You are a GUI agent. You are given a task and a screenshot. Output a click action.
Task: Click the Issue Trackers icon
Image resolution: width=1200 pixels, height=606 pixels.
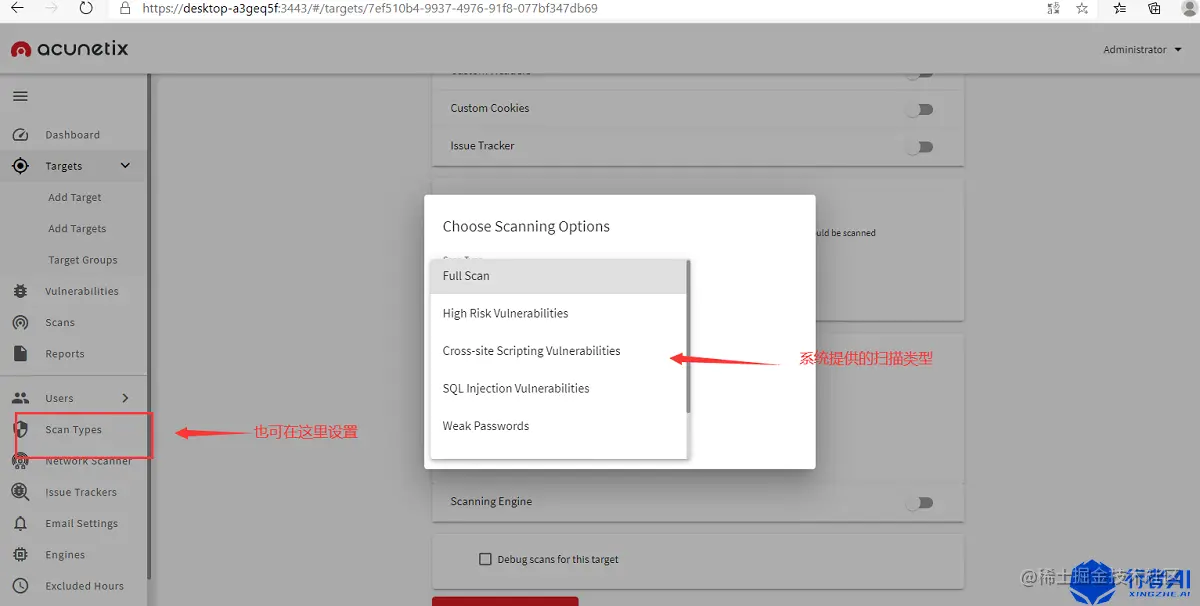click(20, 492)
